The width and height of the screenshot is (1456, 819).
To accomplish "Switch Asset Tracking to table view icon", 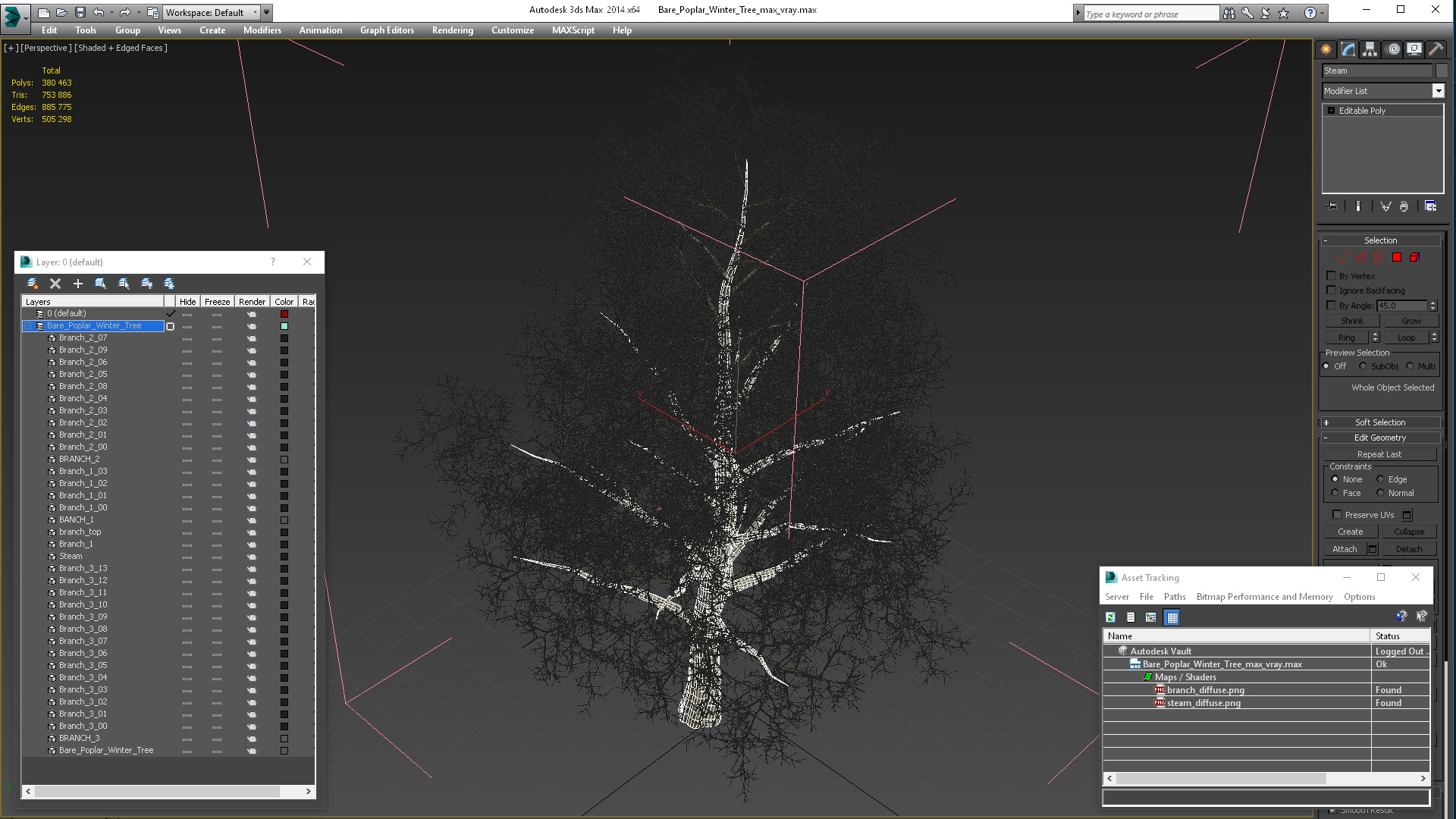I will click(1172, 617).
